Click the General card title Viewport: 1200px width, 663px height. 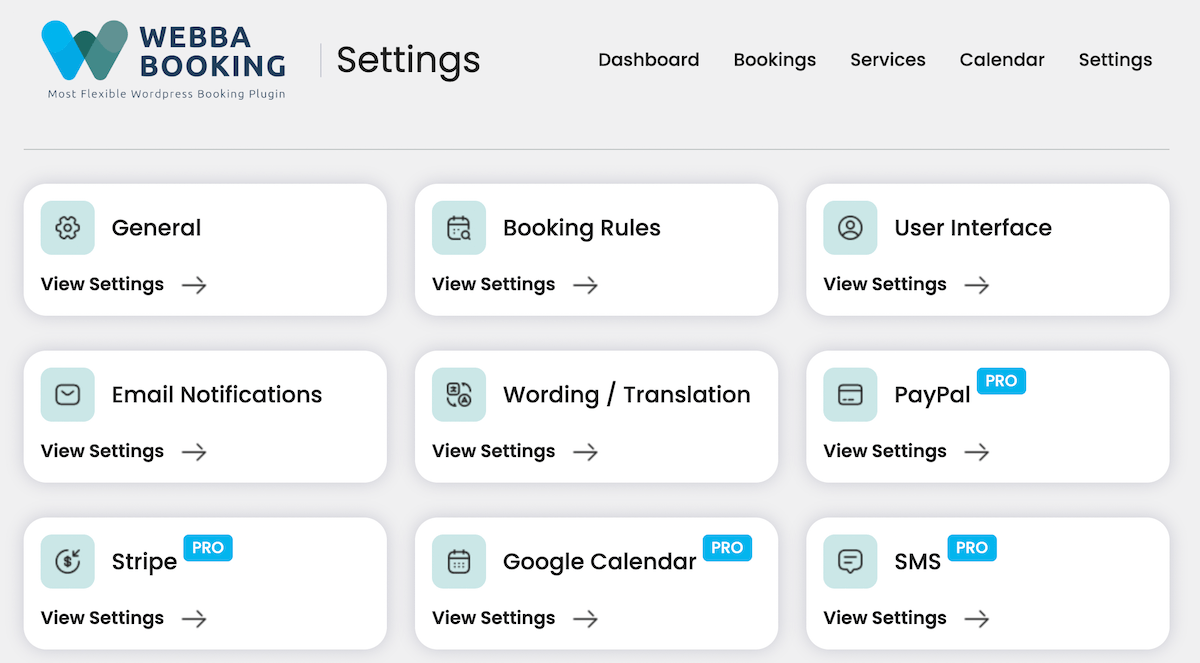click(x=156, y=228)
